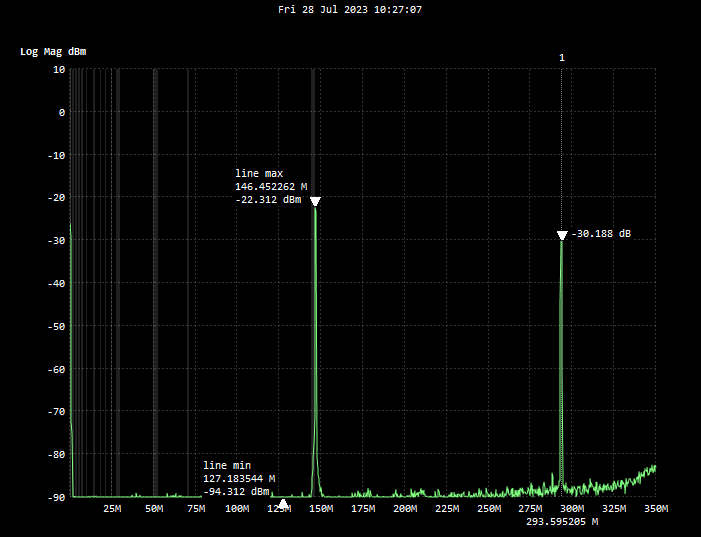The width and height of the screenshot is (701, 537).
Task: Select the -30.188 dB marker readout
Action: point(601,234)
